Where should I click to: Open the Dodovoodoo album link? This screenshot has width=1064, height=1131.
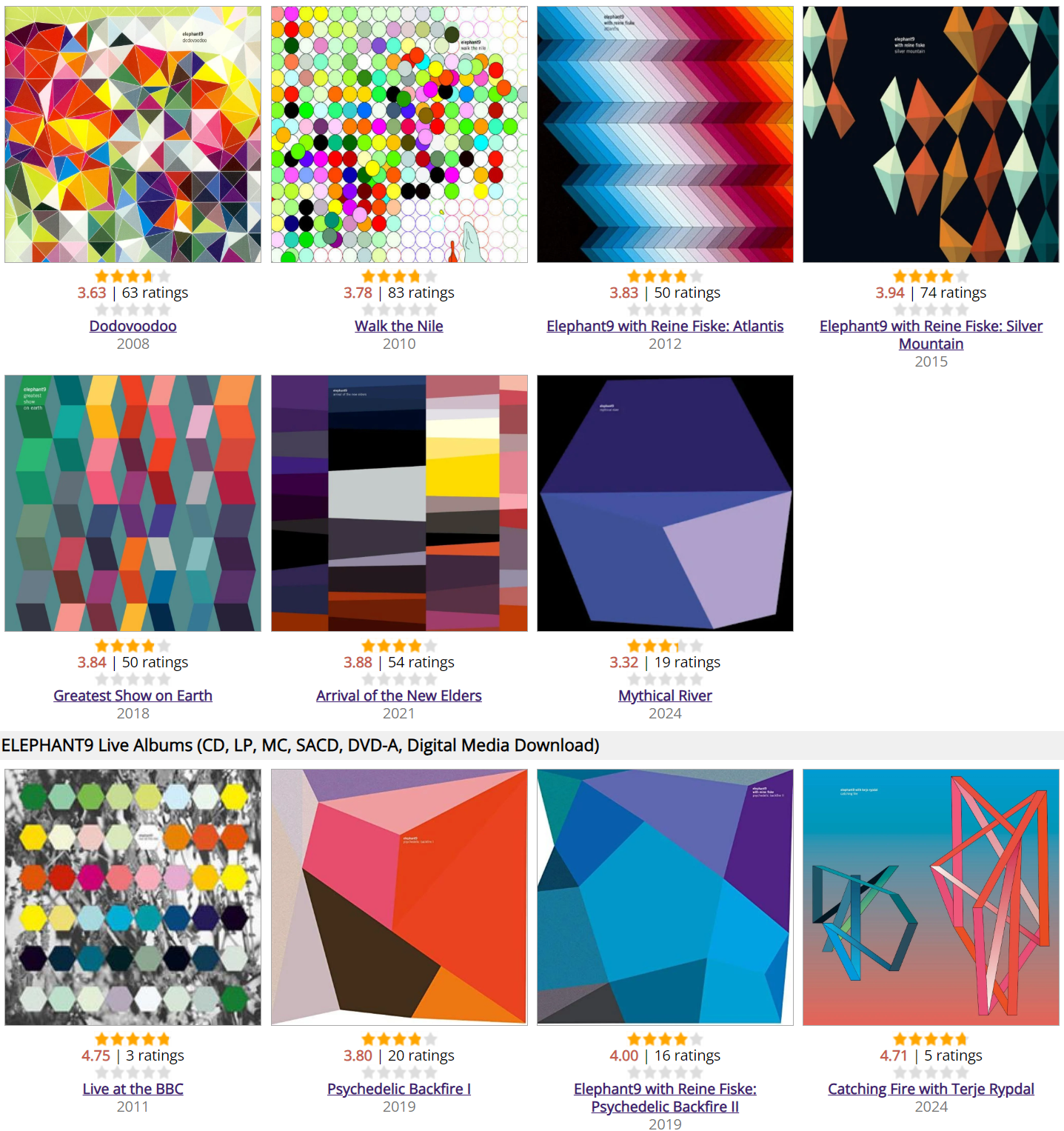[133, 326]
